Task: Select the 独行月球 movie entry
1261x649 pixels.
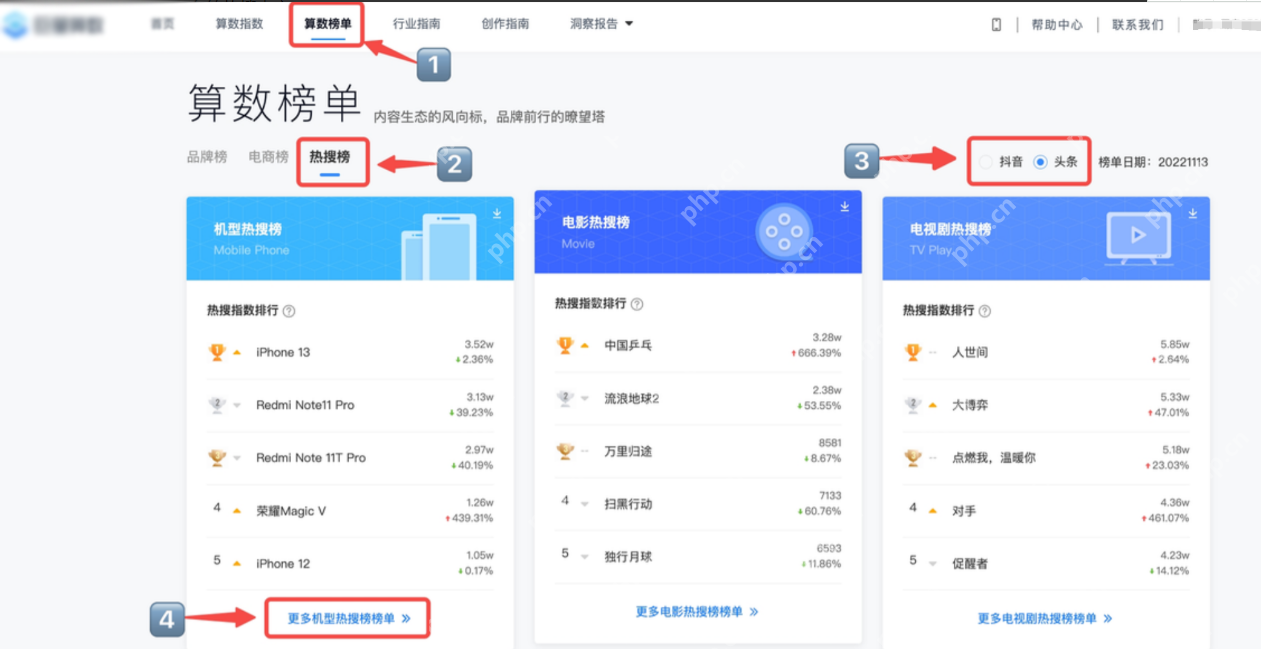Action: 698,556
